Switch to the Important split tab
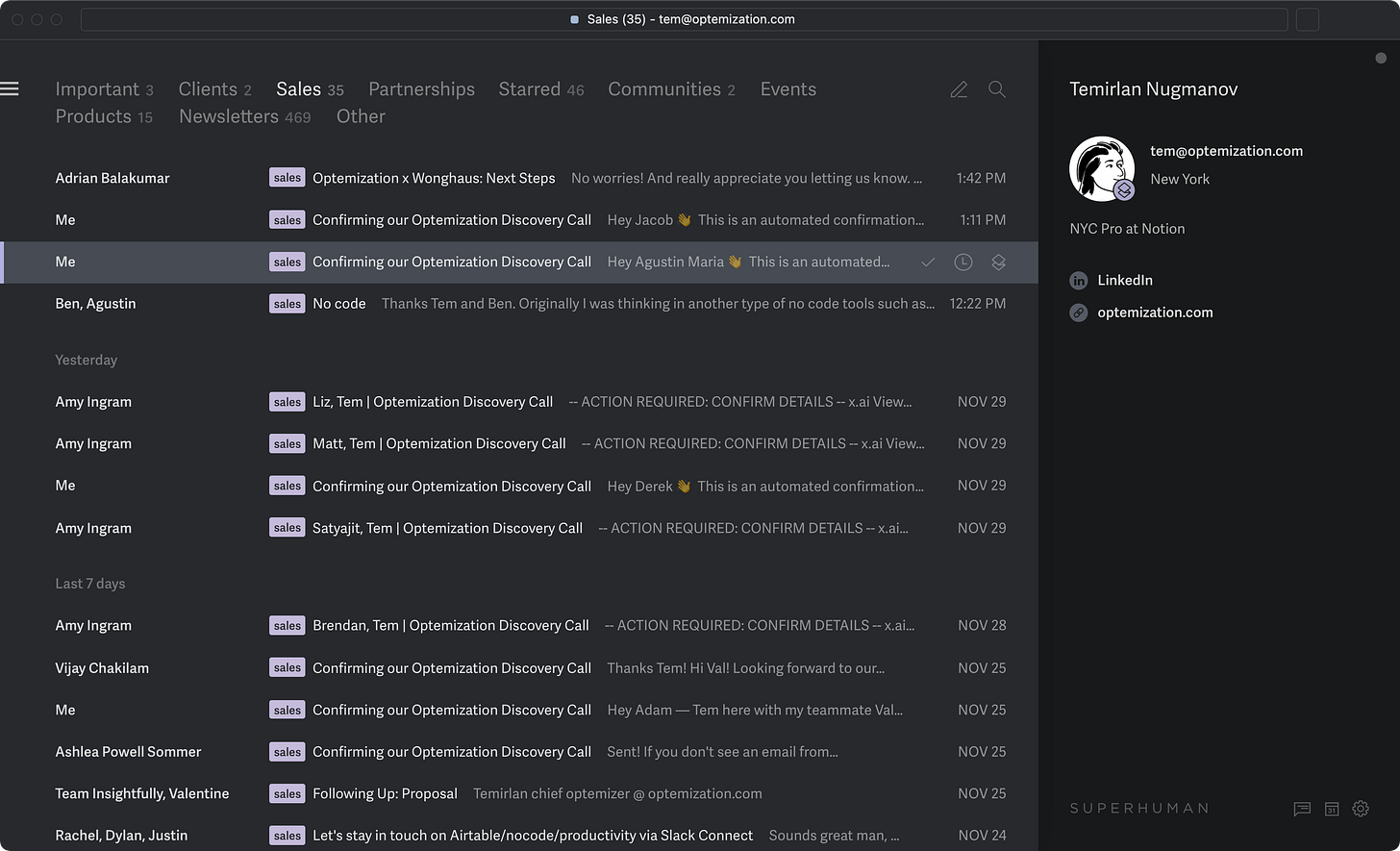The image size is (1400, 851). coord(104,89)
